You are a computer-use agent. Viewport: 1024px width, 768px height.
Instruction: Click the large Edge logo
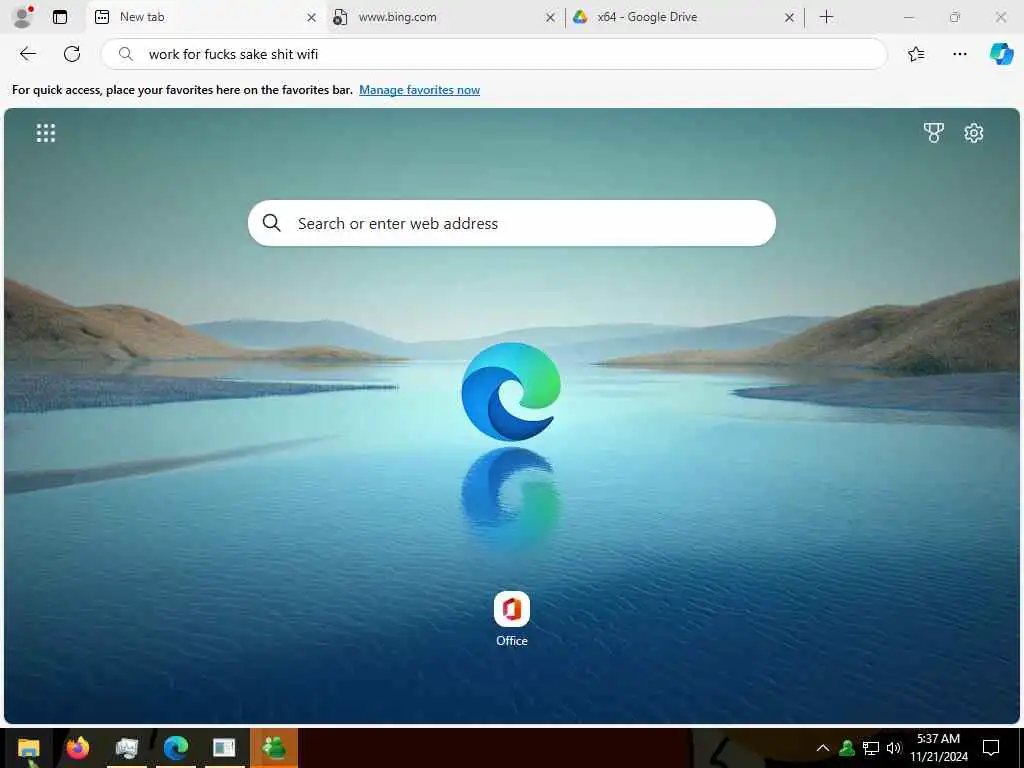click(x=511, y=391)
